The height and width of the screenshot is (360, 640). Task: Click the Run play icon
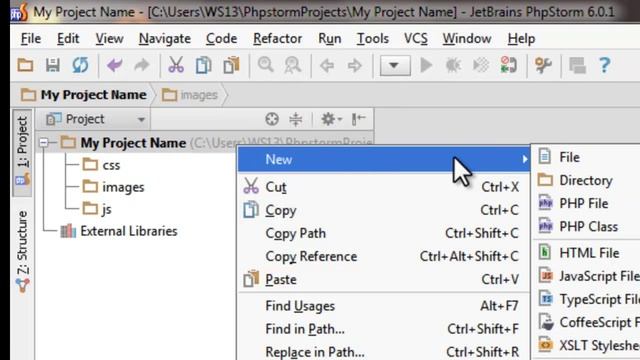[x=426, y=65]
